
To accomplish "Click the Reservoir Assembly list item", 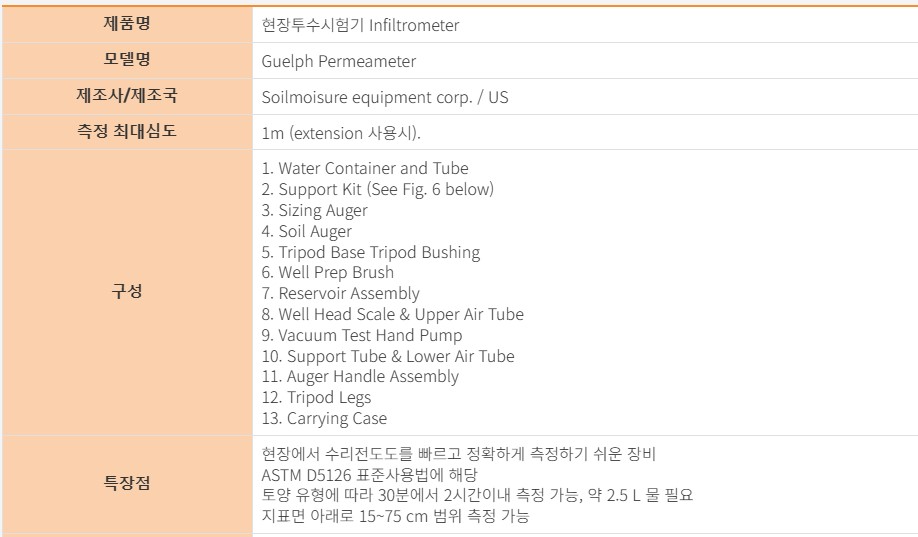I will 341,293.
